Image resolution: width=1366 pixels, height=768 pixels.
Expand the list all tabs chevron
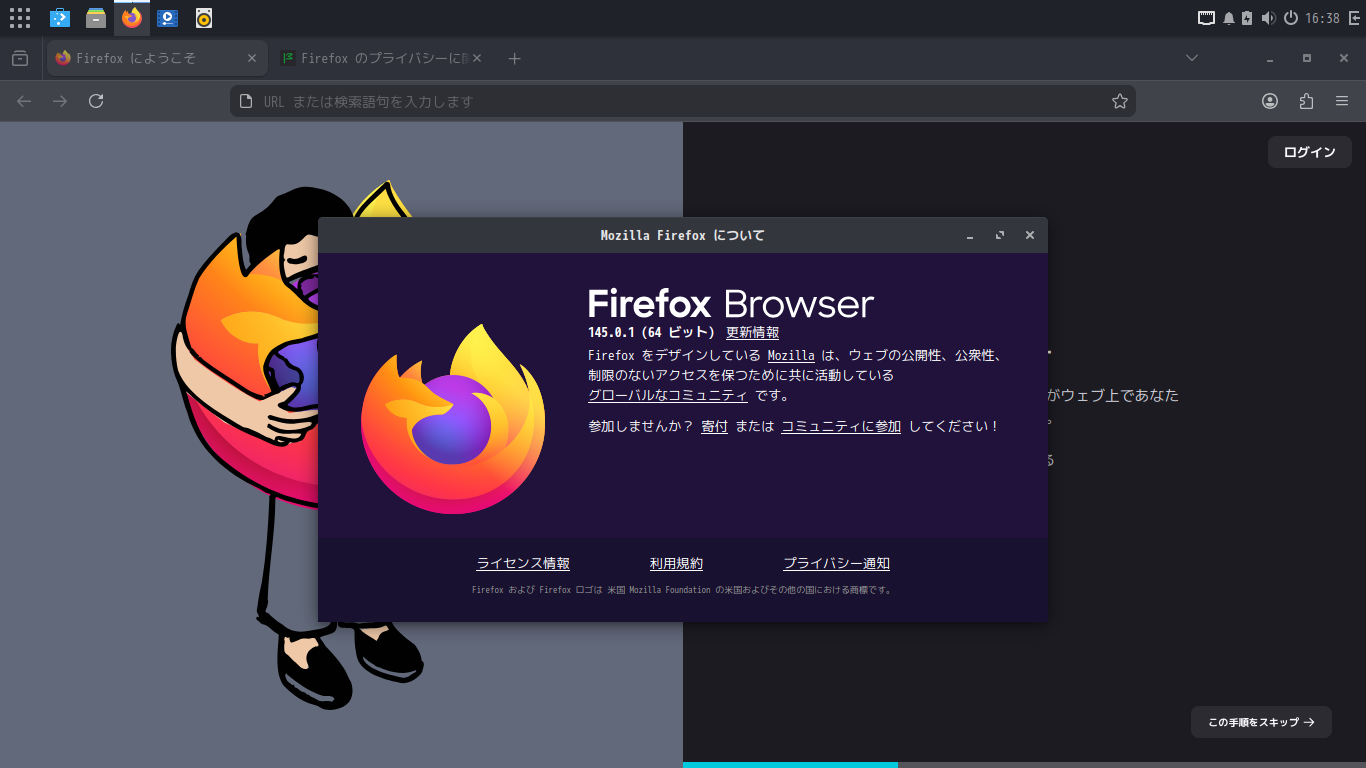tap(1192, 59)
